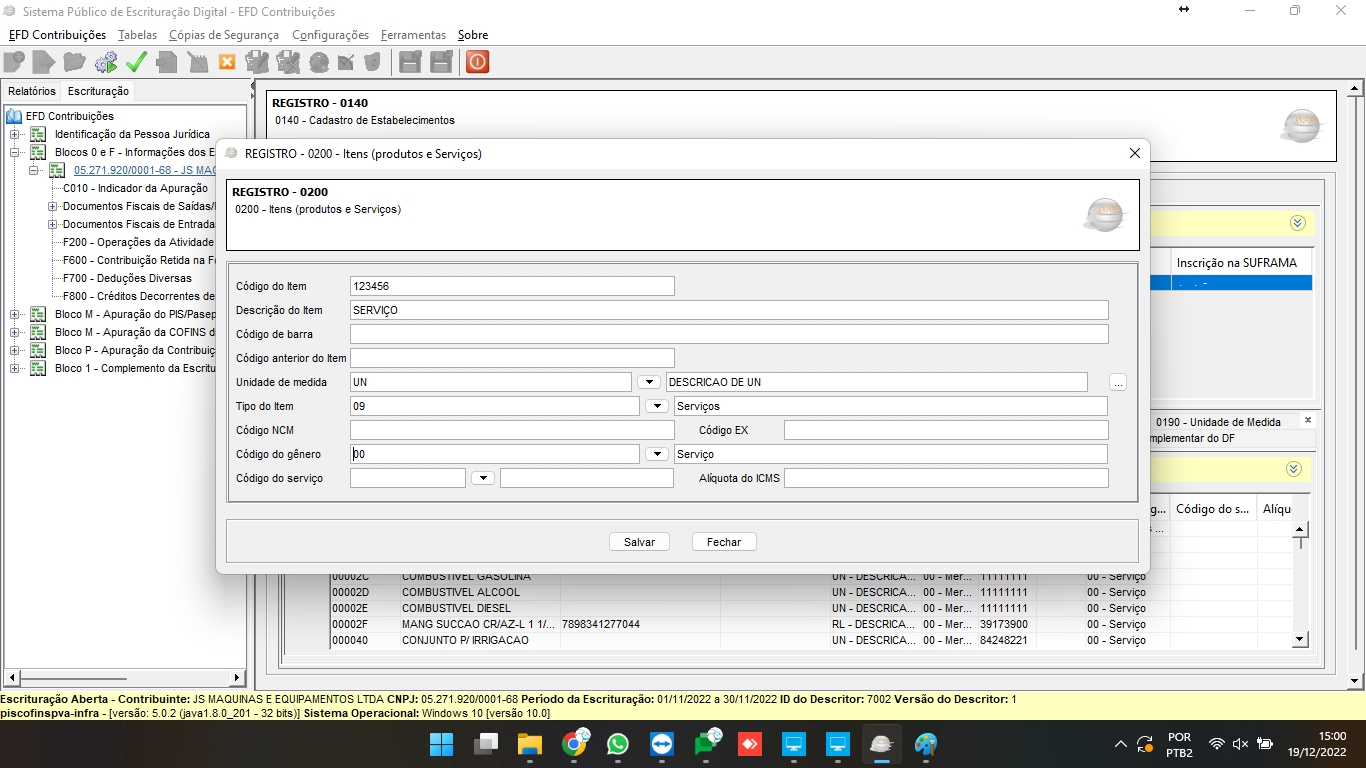Viewport: 1366px width, 768px height.
Task: Click the green checkmark validate icon
Action: pos(136,62)
